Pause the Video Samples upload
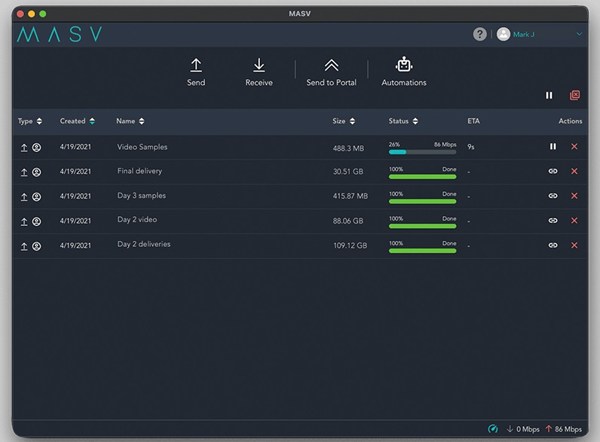This screenshot has width=600, height=442. 552,147
